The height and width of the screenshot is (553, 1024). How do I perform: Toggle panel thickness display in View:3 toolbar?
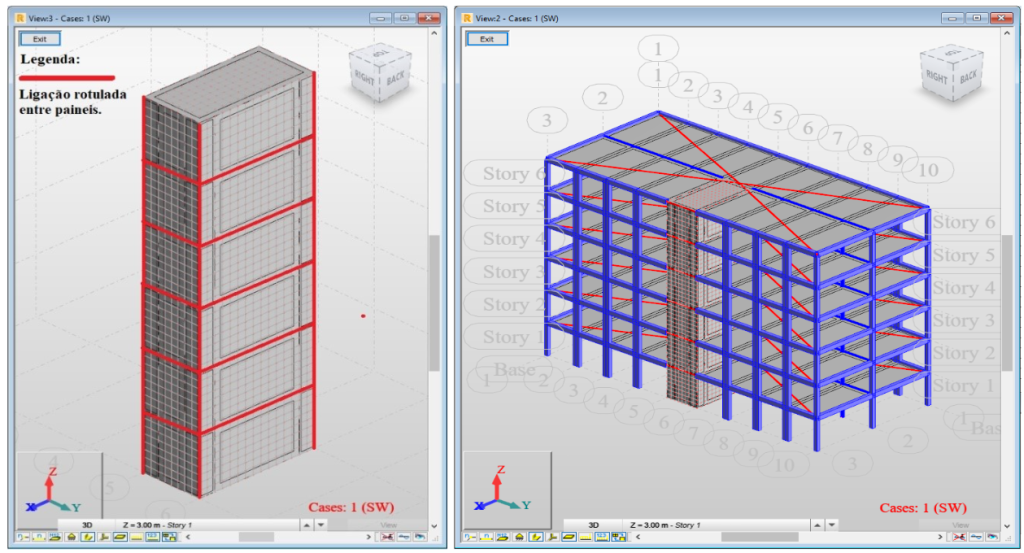click(x=120, y=537)
